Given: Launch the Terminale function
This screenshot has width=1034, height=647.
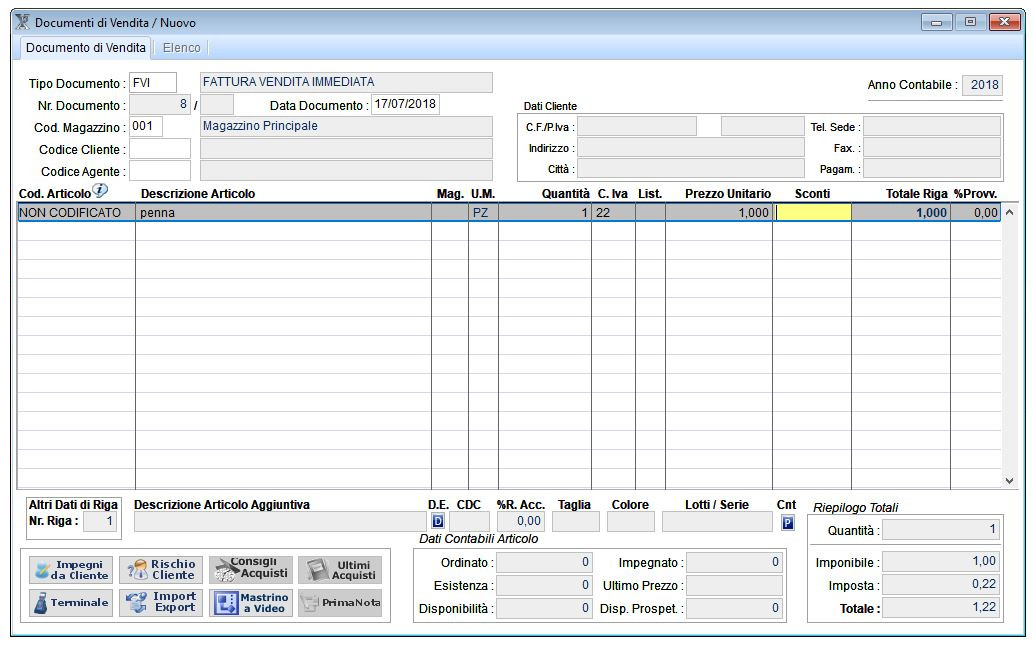Looking at the screenshot, I should (71, 603).
